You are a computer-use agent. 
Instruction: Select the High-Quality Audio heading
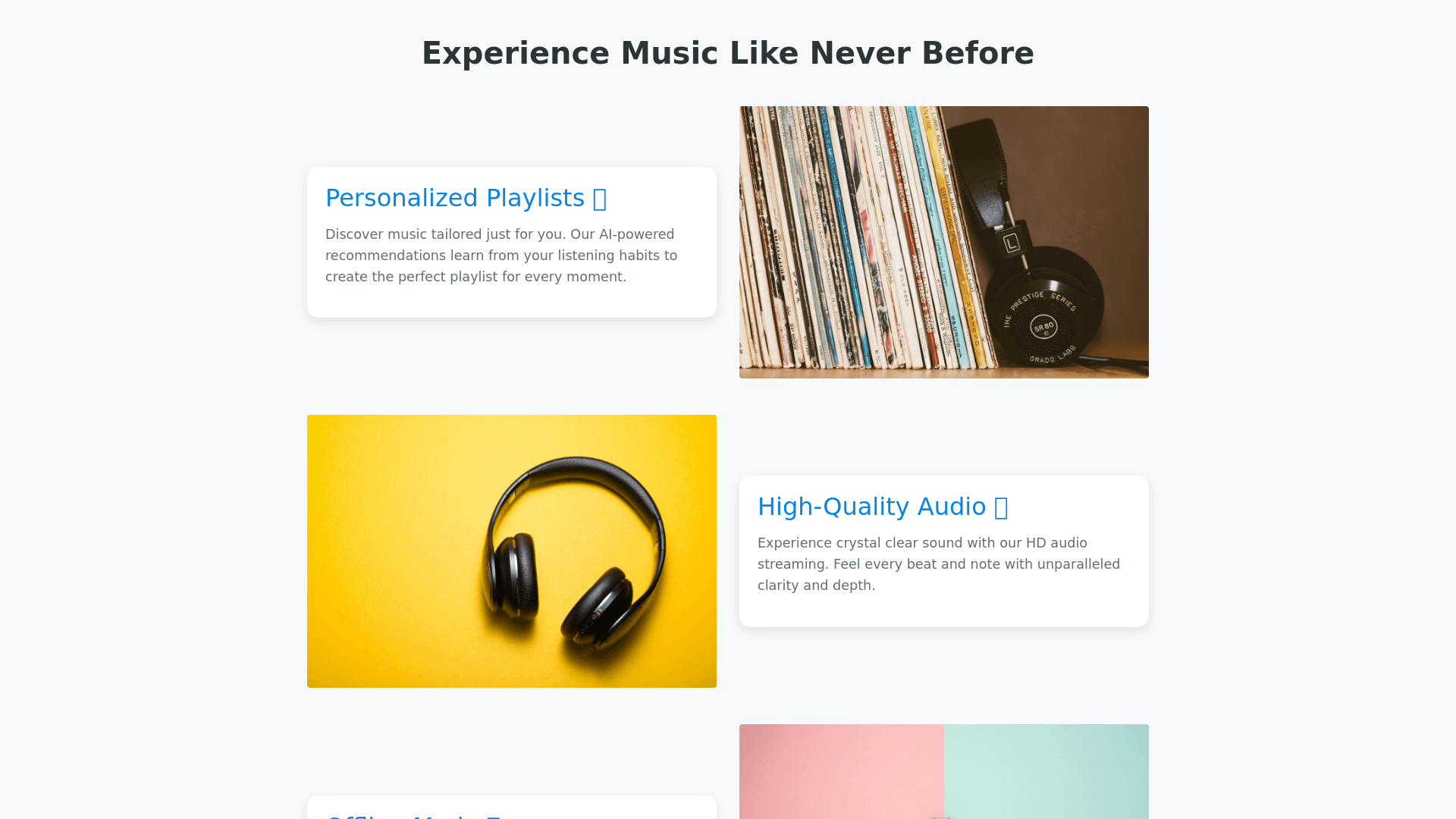[883, 507]
